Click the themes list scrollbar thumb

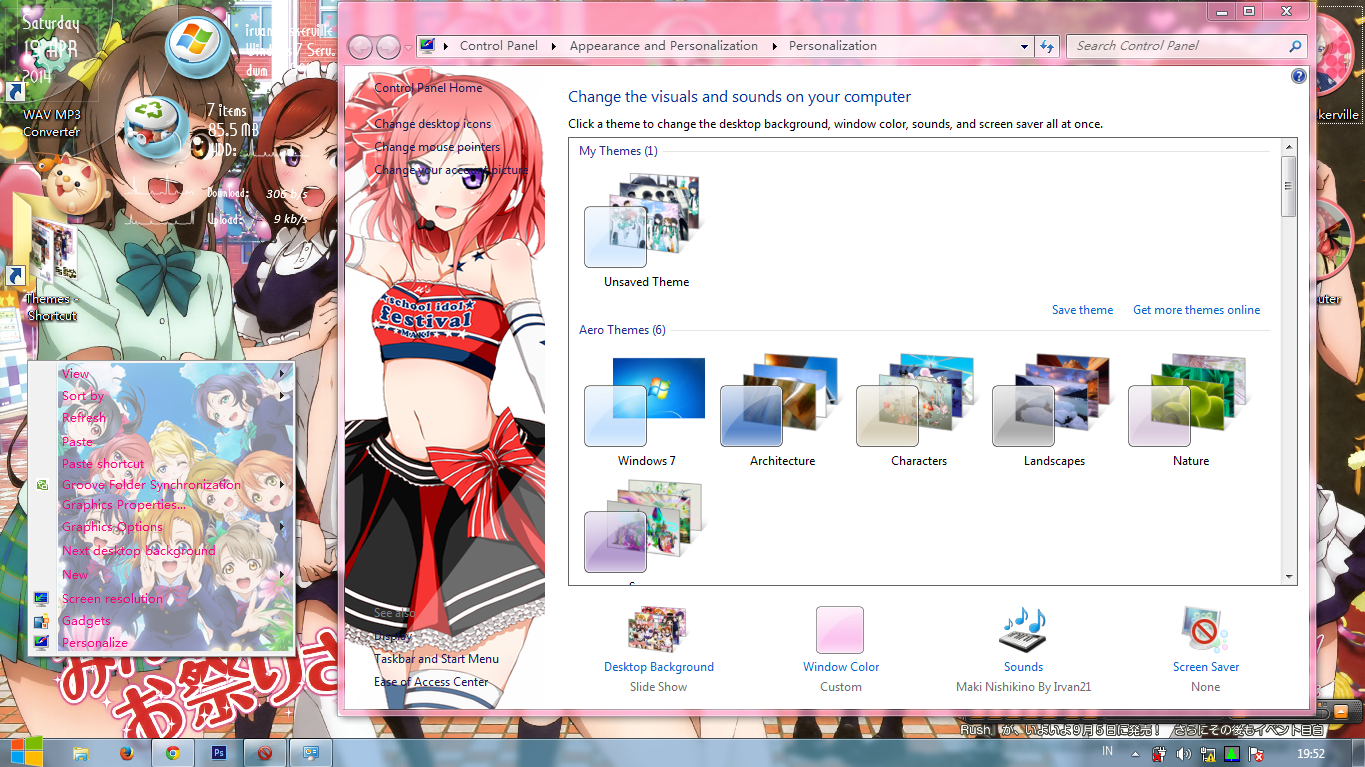coord(1289,186)
